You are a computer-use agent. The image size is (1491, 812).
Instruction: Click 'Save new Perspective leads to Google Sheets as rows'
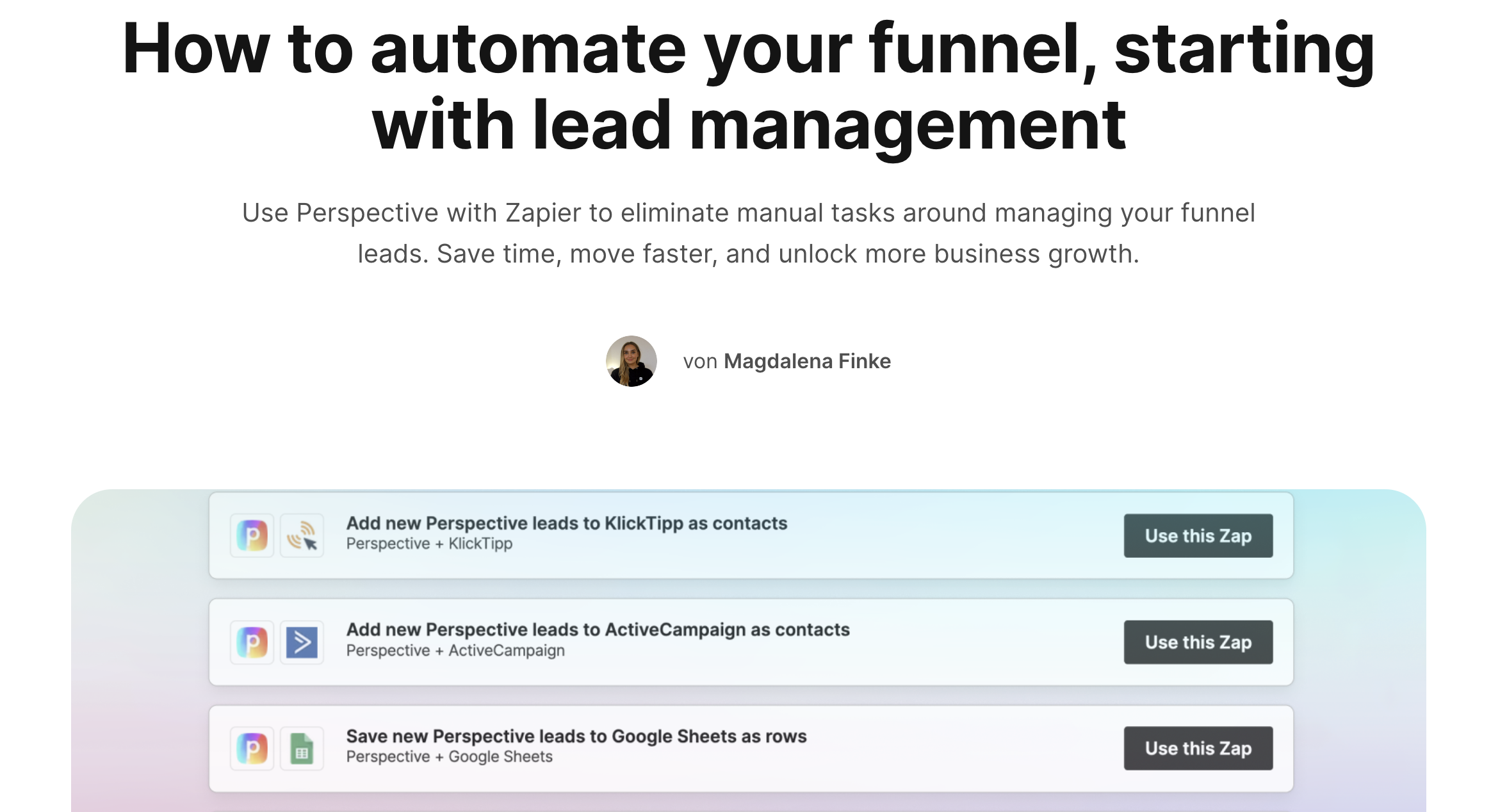coord(576,736)
